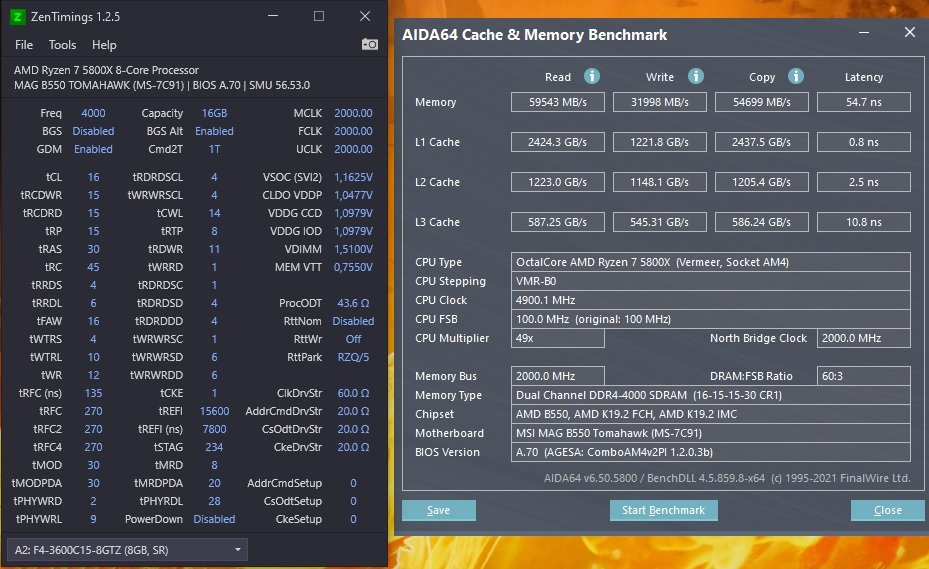
Task: Click the CPU Type field showing Ryzen 7 5800X
Action: [x=710, y=262]
